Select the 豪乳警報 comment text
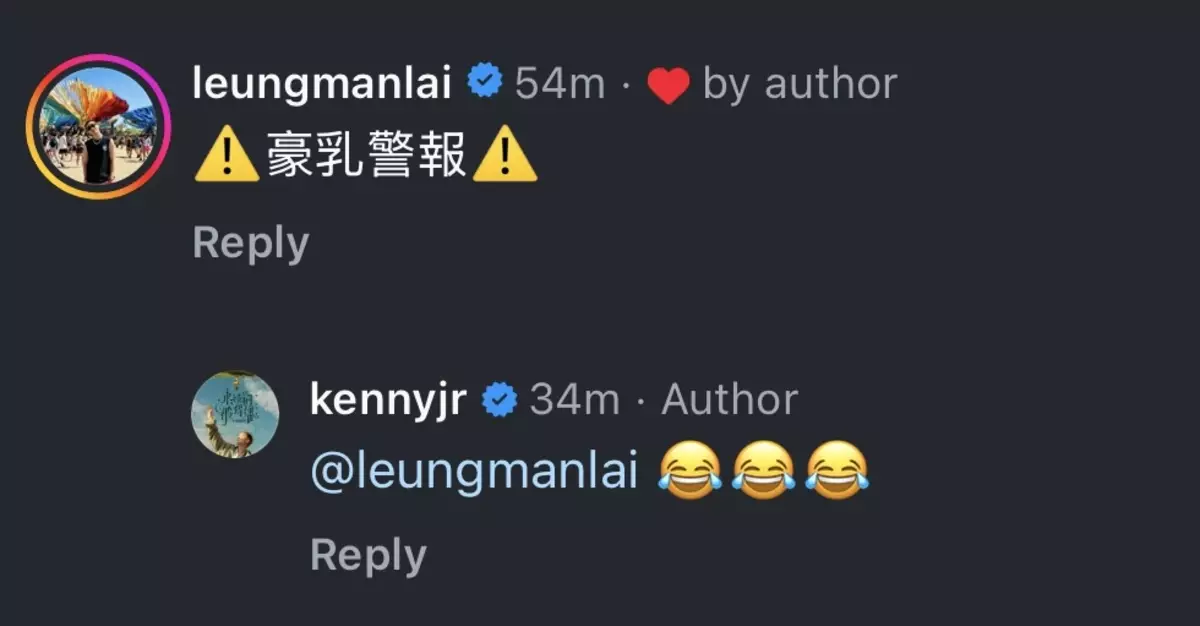 click(366, 159)
